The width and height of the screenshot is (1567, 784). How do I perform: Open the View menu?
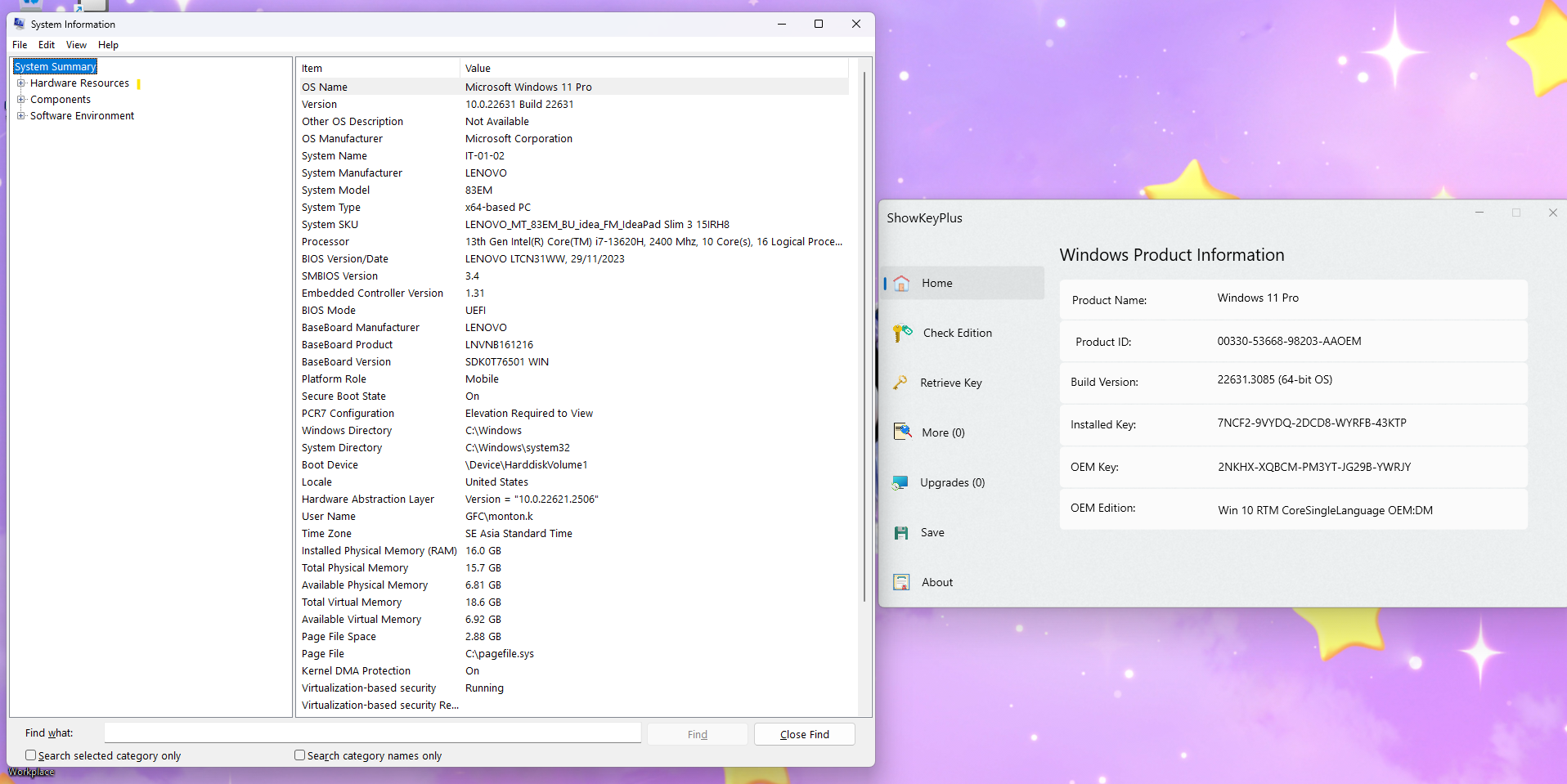tap(76, 45)
